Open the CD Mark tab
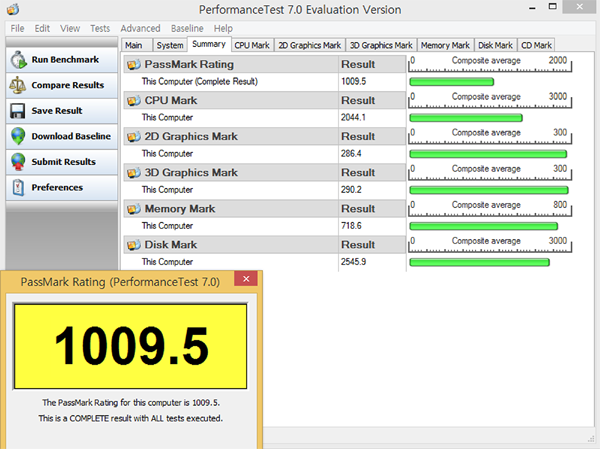The height and width of the screenshot is (449, 600). [536, 45]
